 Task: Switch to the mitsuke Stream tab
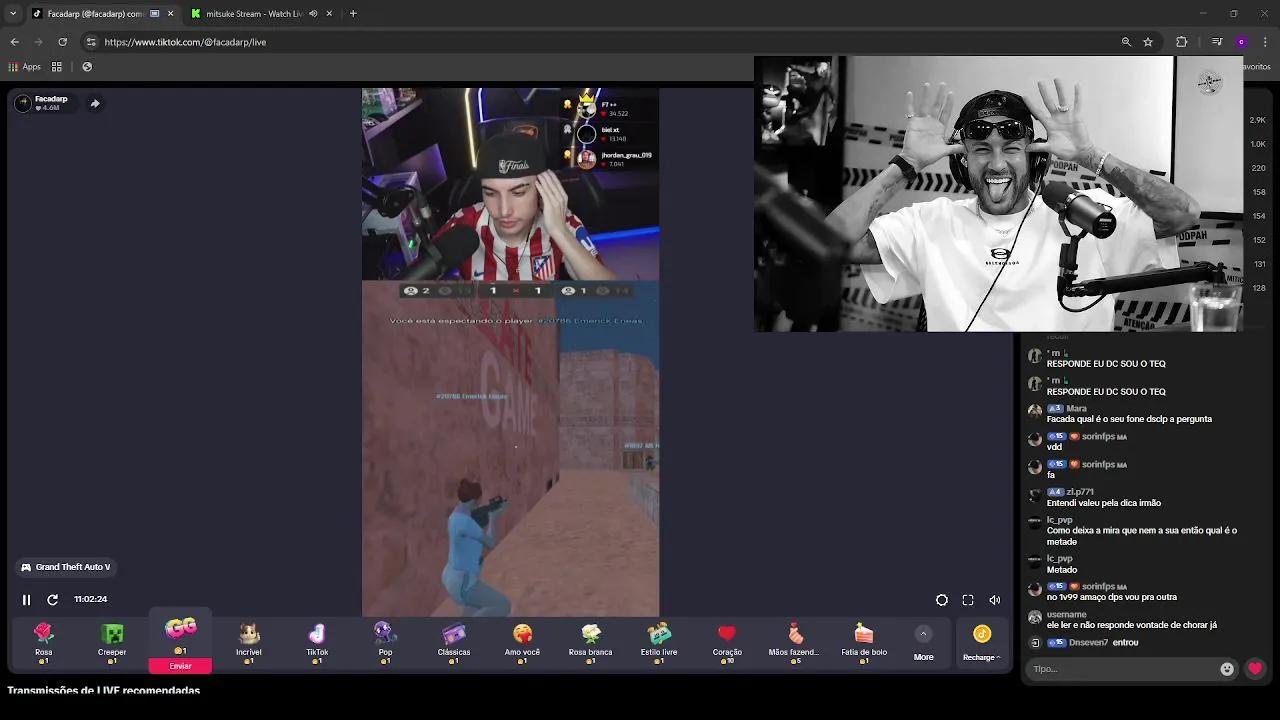255,14
